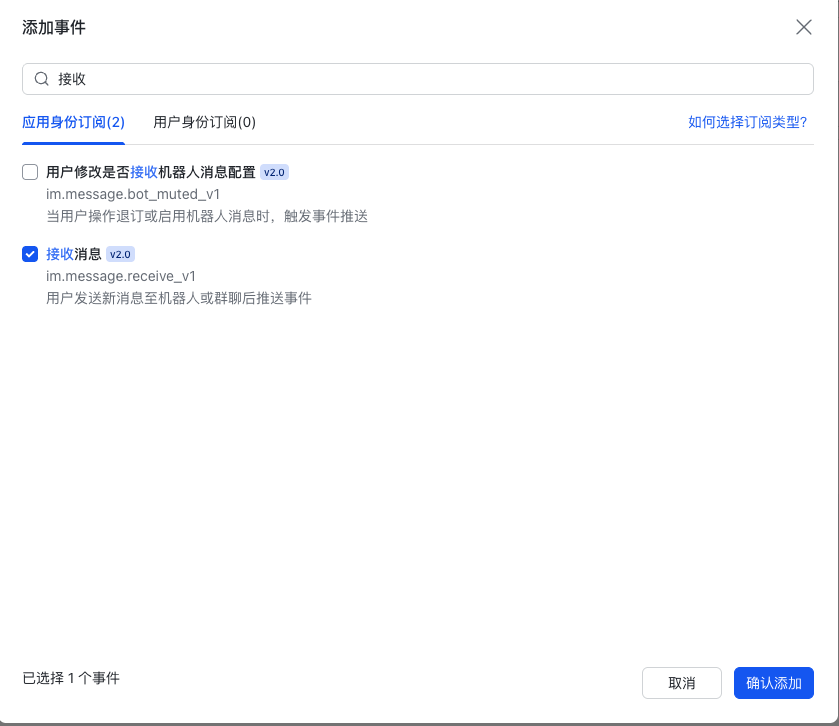Click the highlighted 接收 keyword in 接收消息
839x726 pixels.
pyautogui.click(x=58, y=254)
